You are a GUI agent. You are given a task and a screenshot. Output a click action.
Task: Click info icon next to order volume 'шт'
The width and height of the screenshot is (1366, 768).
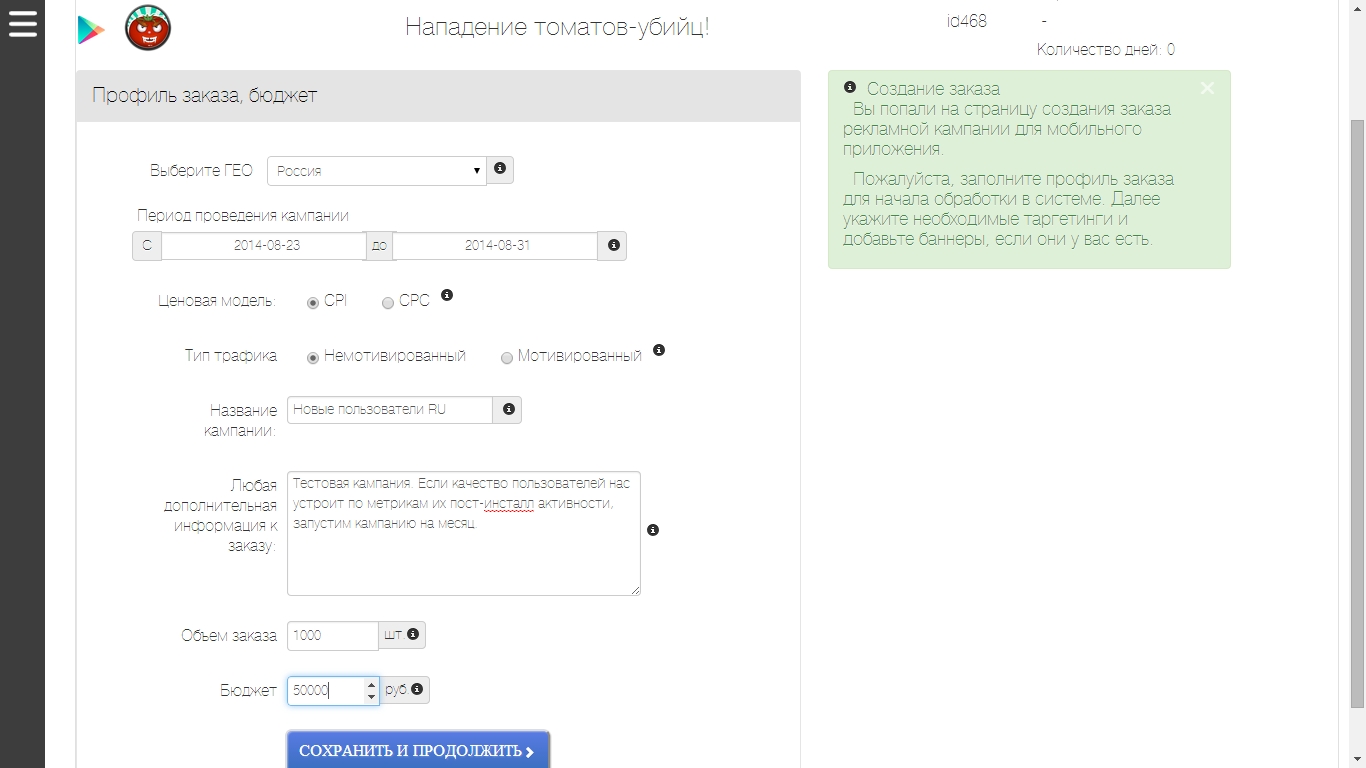413,634
